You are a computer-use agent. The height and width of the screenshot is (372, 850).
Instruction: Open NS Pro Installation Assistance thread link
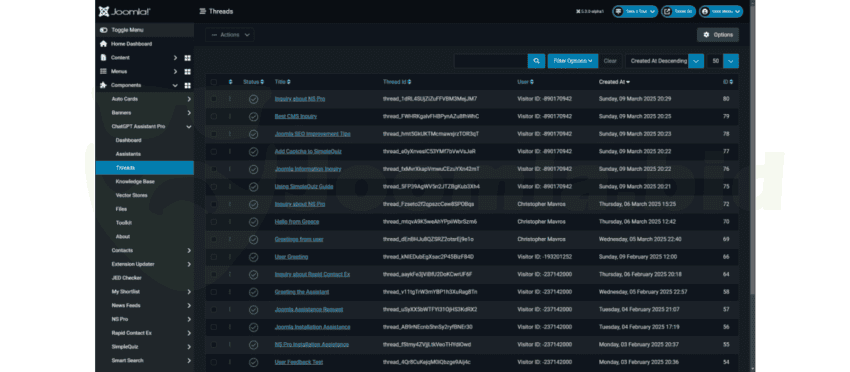312,344
